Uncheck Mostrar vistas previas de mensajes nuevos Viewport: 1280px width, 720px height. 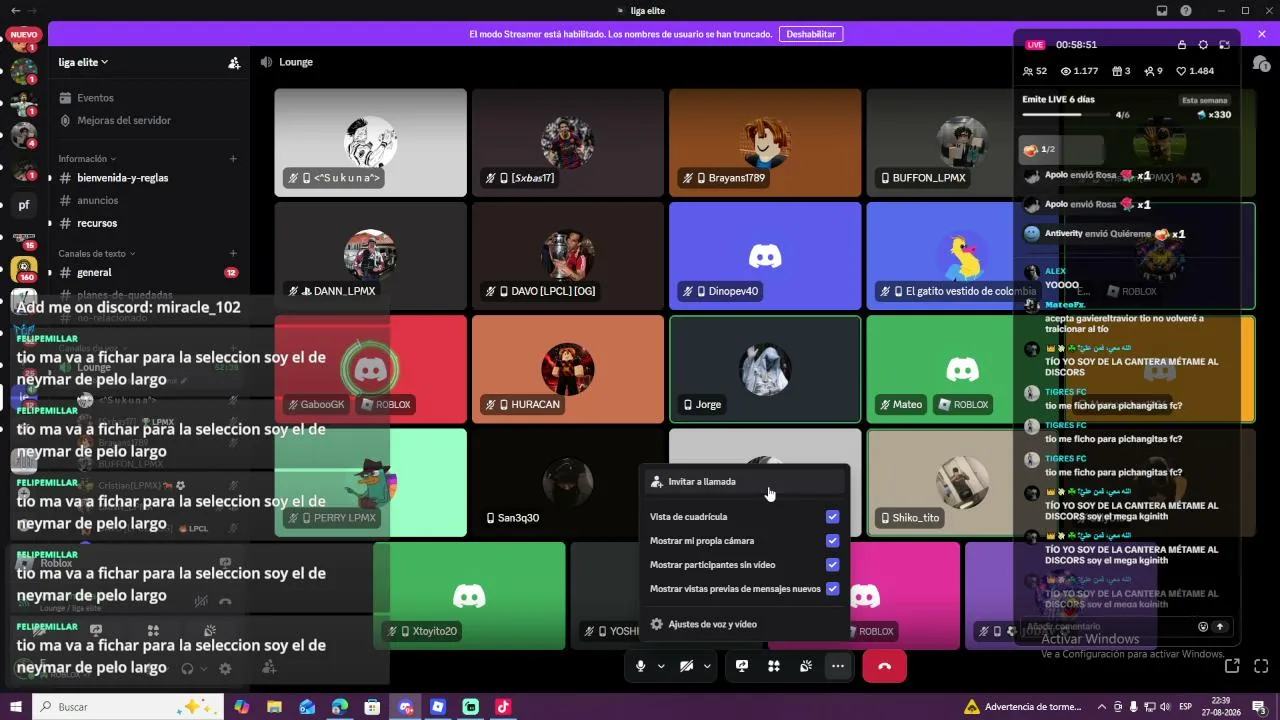[832, 589]
